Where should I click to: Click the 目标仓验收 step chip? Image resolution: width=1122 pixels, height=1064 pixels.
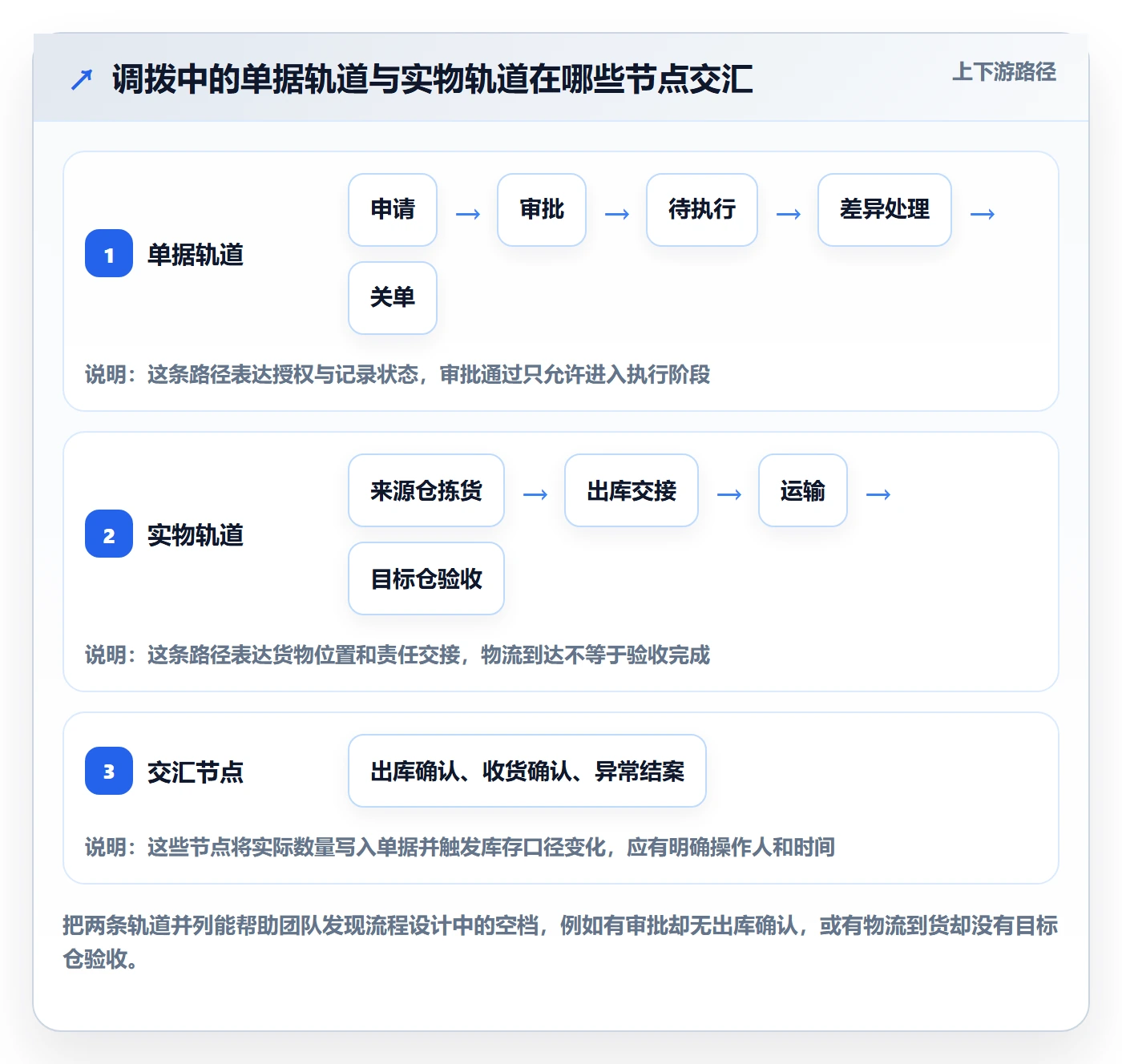[426, 578]
